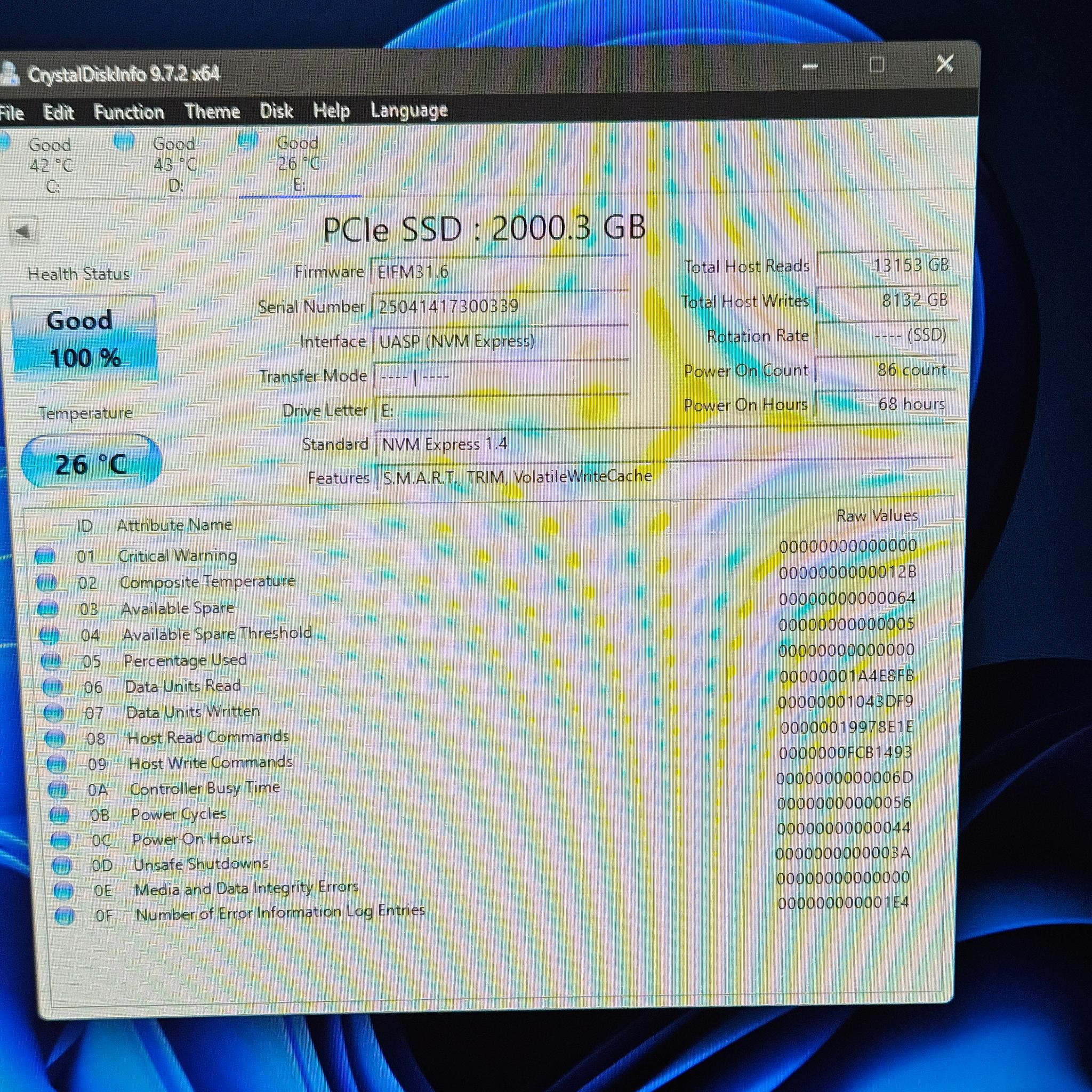Click the status orb for Data Units Read
Viewport: 1092px width, 1092px height.
(x=53, y=687)
